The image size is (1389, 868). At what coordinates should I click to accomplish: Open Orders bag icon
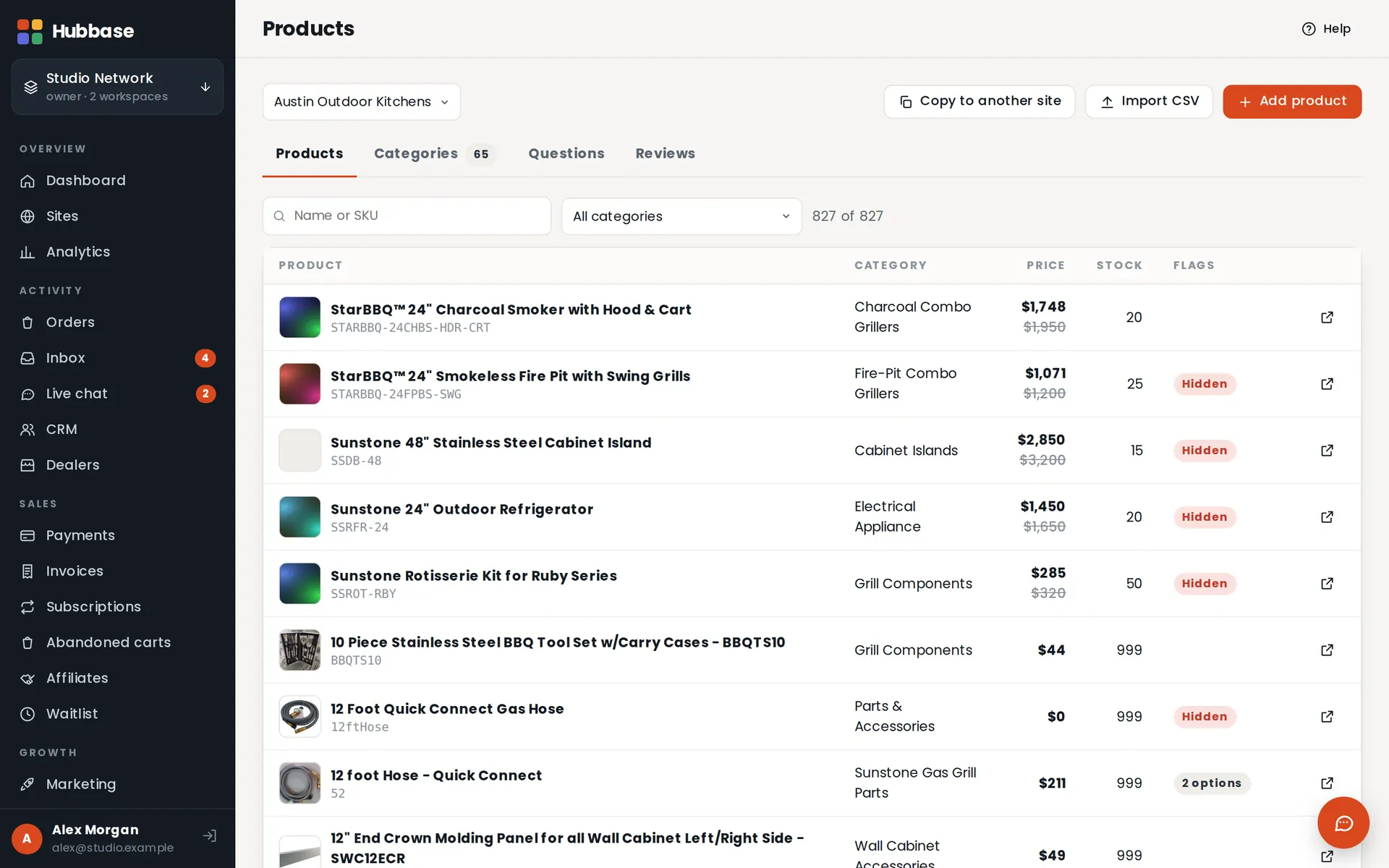coord(27,323)
